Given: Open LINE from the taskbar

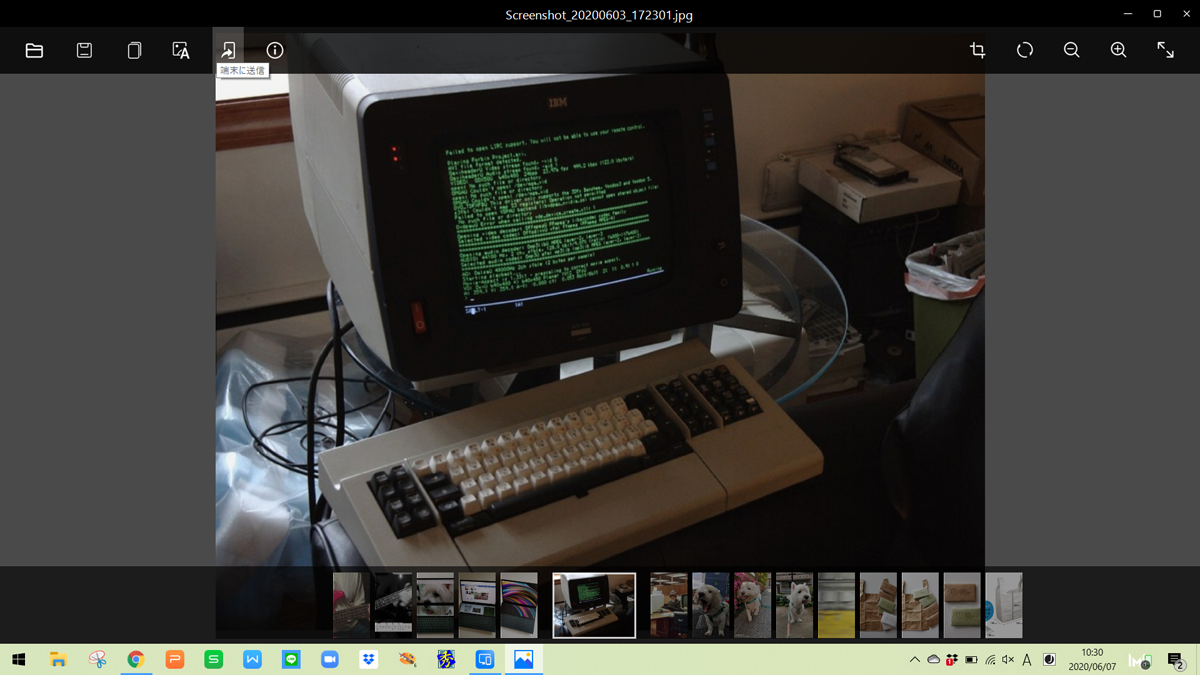Looking at the screenshot, I should (291, 659).
